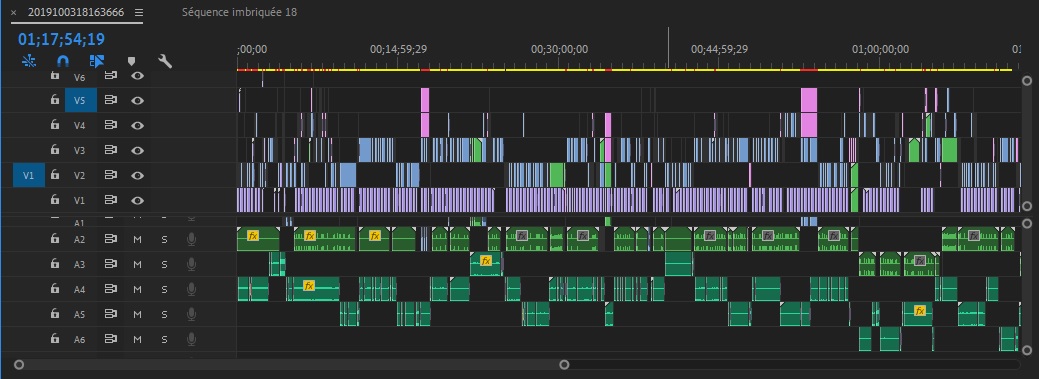Image resolution: width=1039 pixels, height=379 pixels.
Task: Toggle lock on video track V2
Action: point(55,175)
